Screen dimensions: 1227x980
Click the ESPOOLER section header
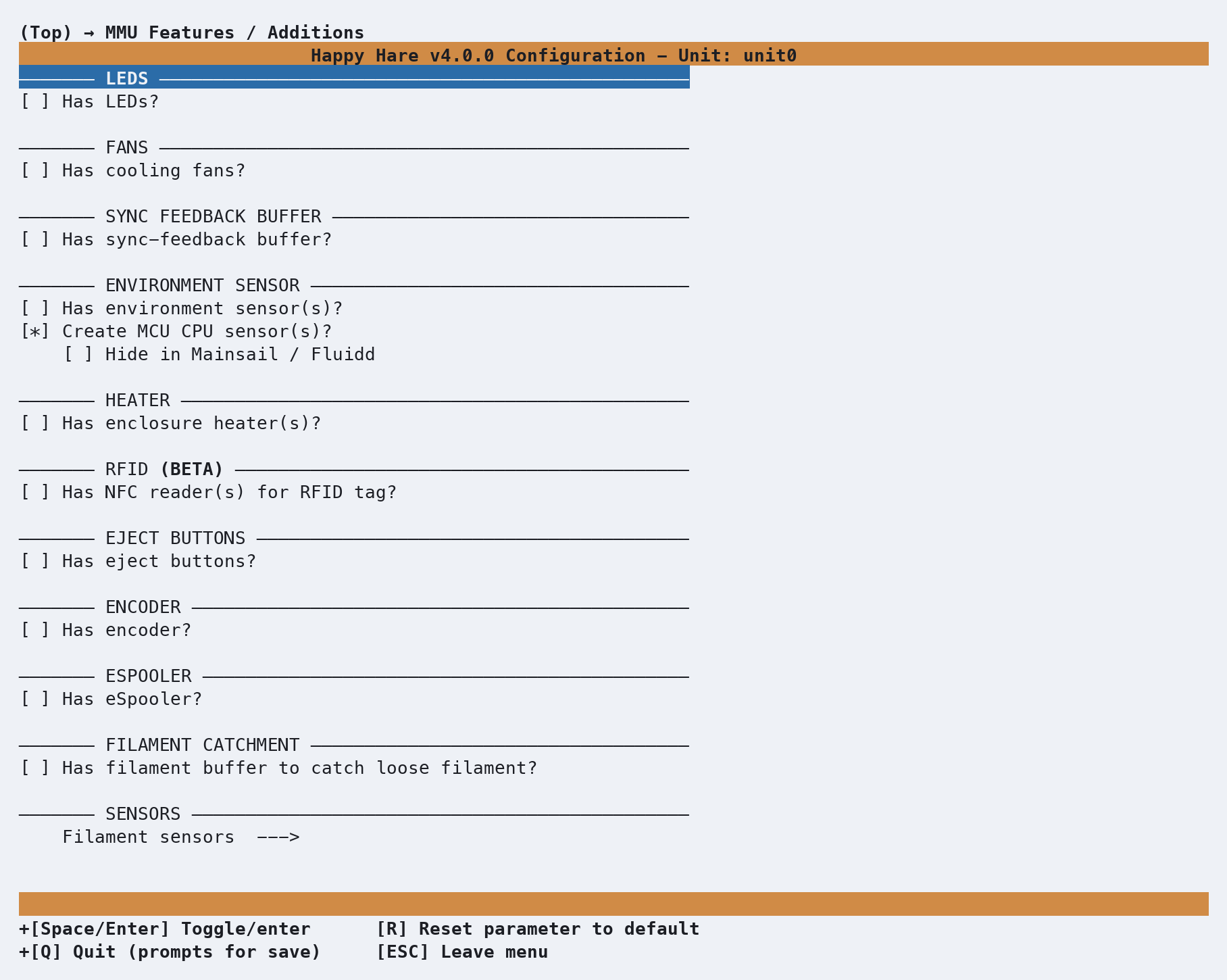point(354,677)
